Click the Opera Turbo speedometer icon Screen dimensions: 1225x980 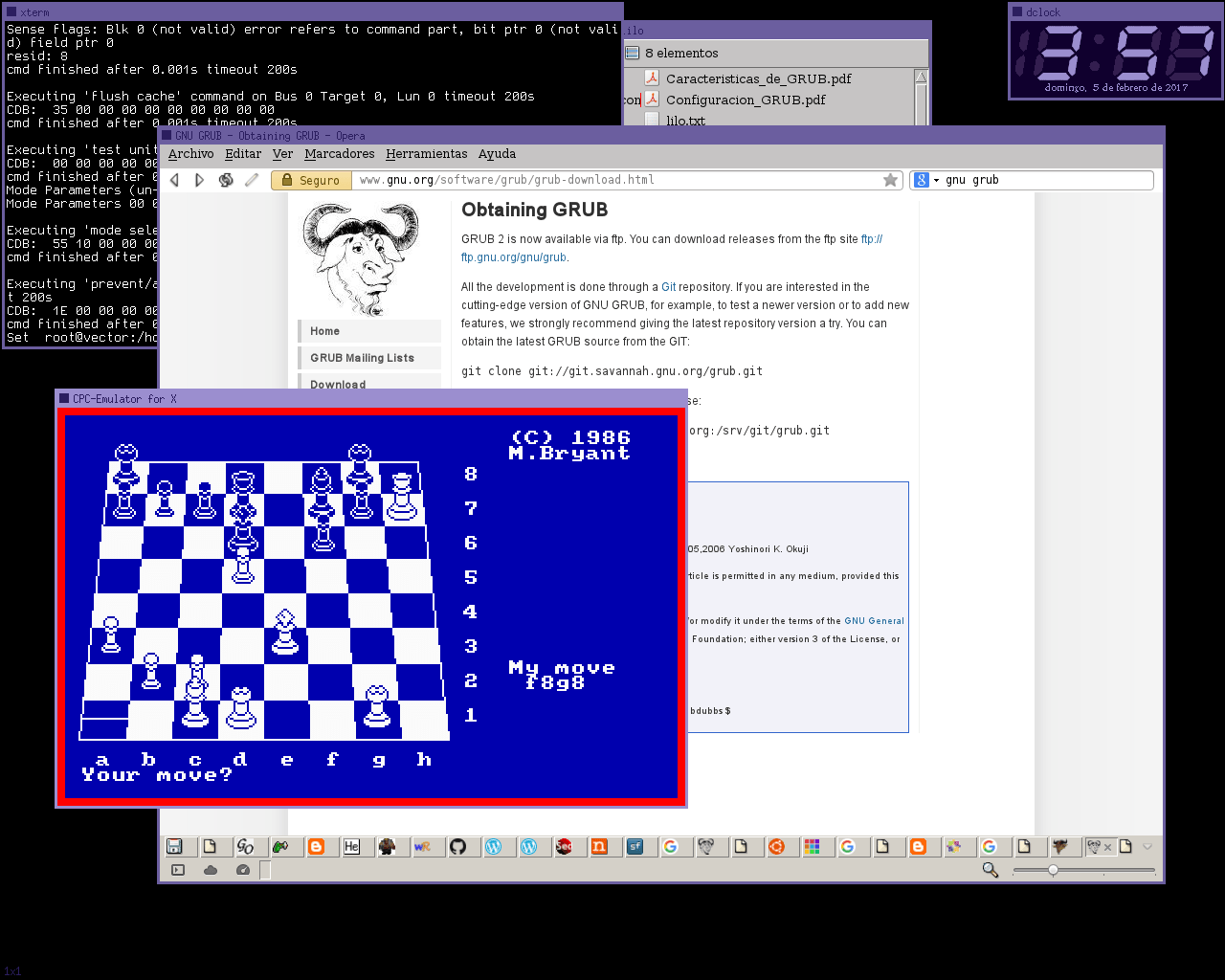coord(243,870)
